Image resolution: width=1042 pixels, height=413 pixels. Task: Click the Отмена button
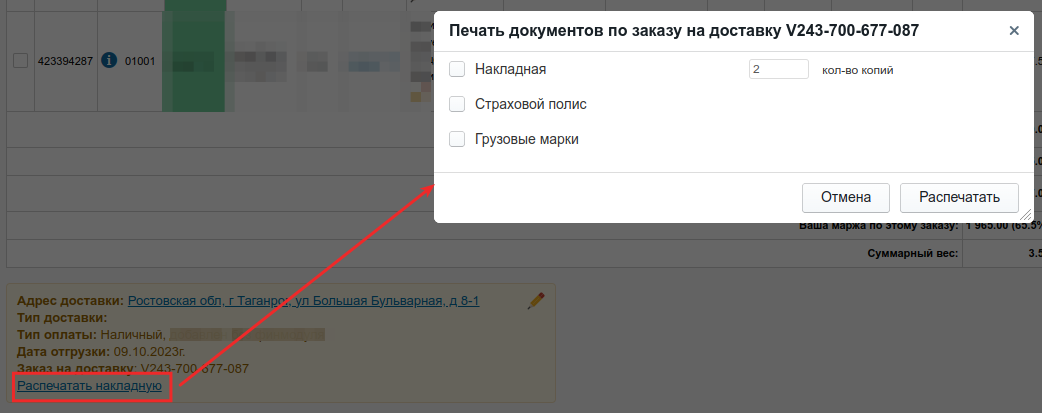(845, 198)
